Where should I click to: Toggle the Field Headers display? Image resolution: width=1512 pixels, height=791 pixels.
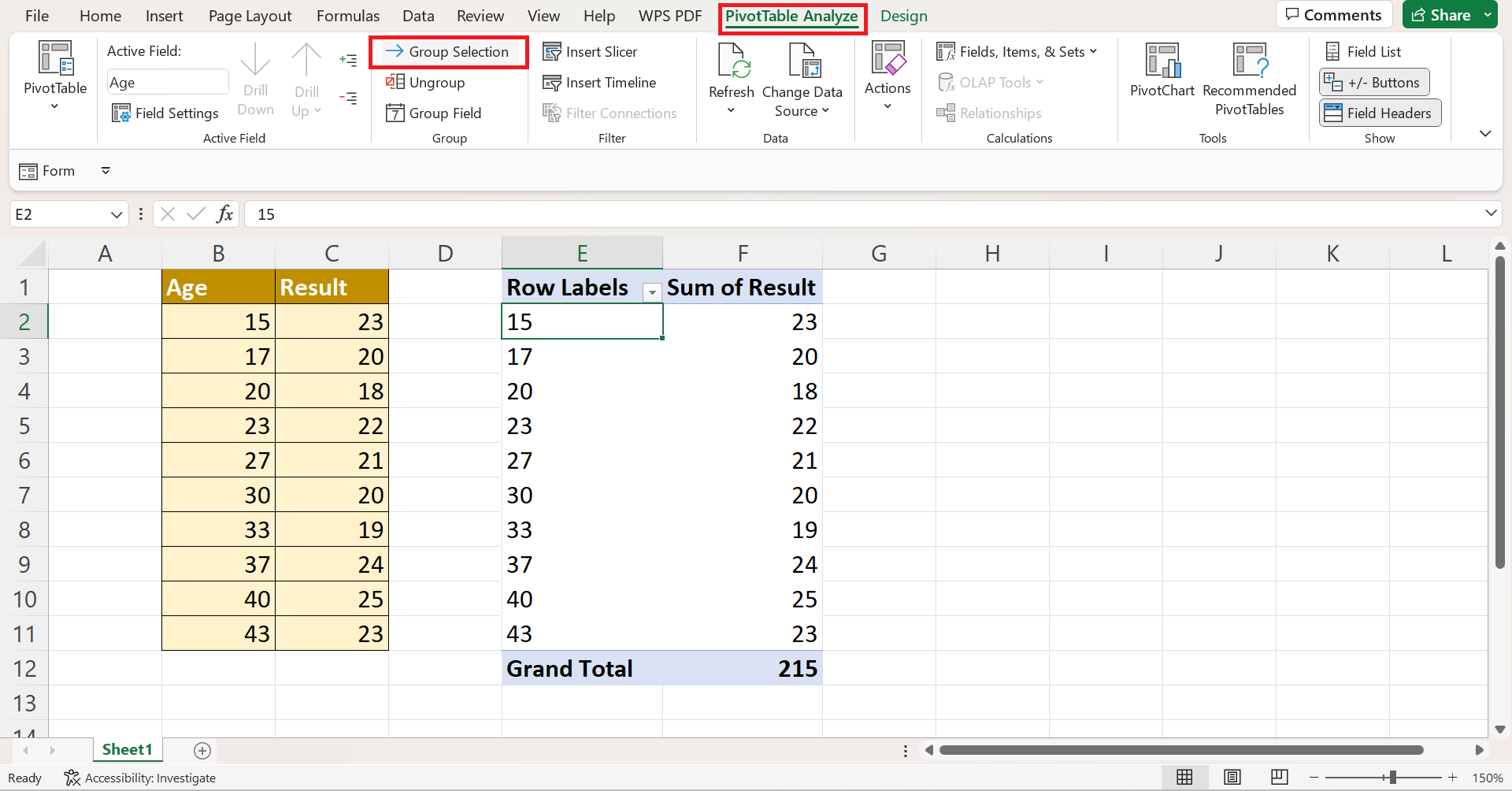[1380, 113]
